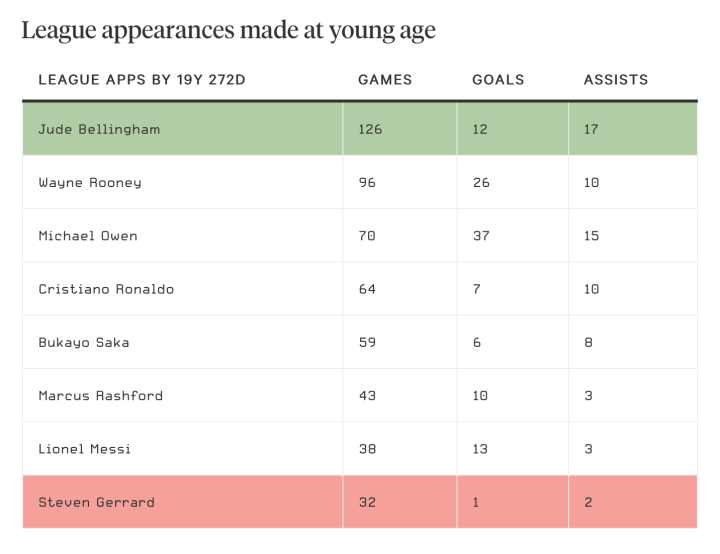Select the Assists column header
Image resolution: width=720 pixels, height=554 pixels.
(616, 80)
